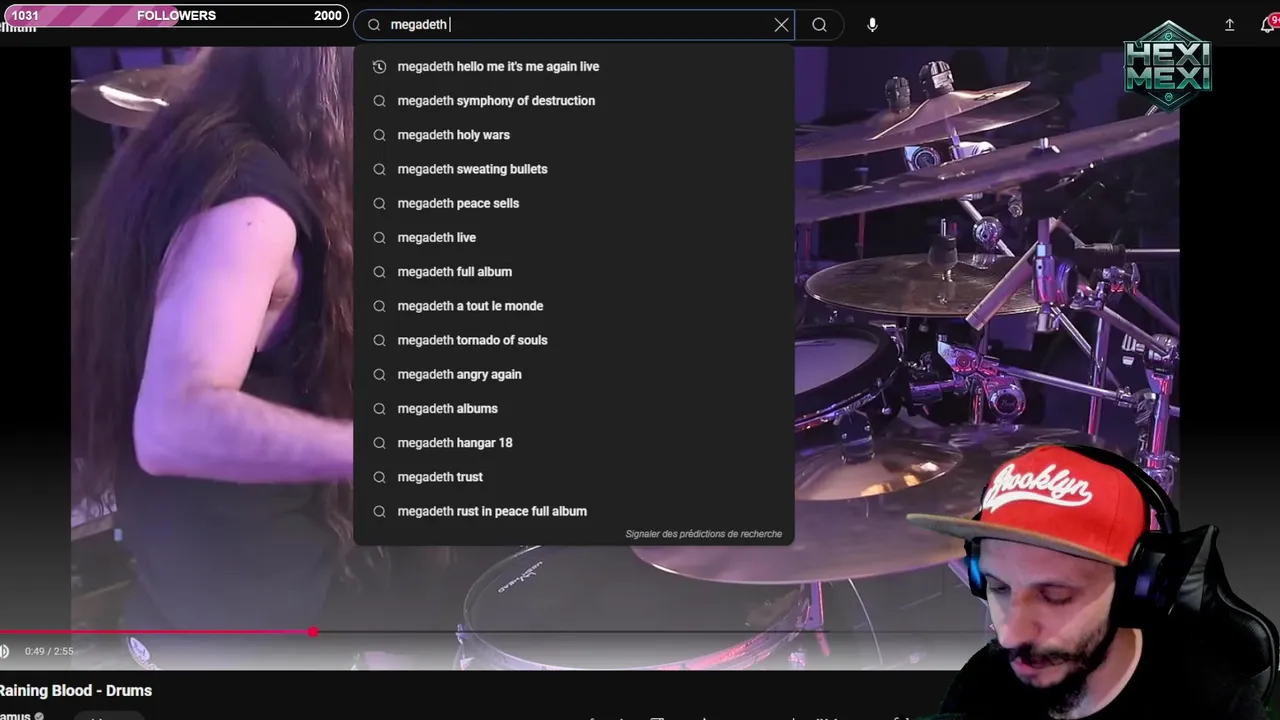Choose suggestion megadeth hello me it's me again live
This screenshot has height=720, width=1280.
[574, 67]
